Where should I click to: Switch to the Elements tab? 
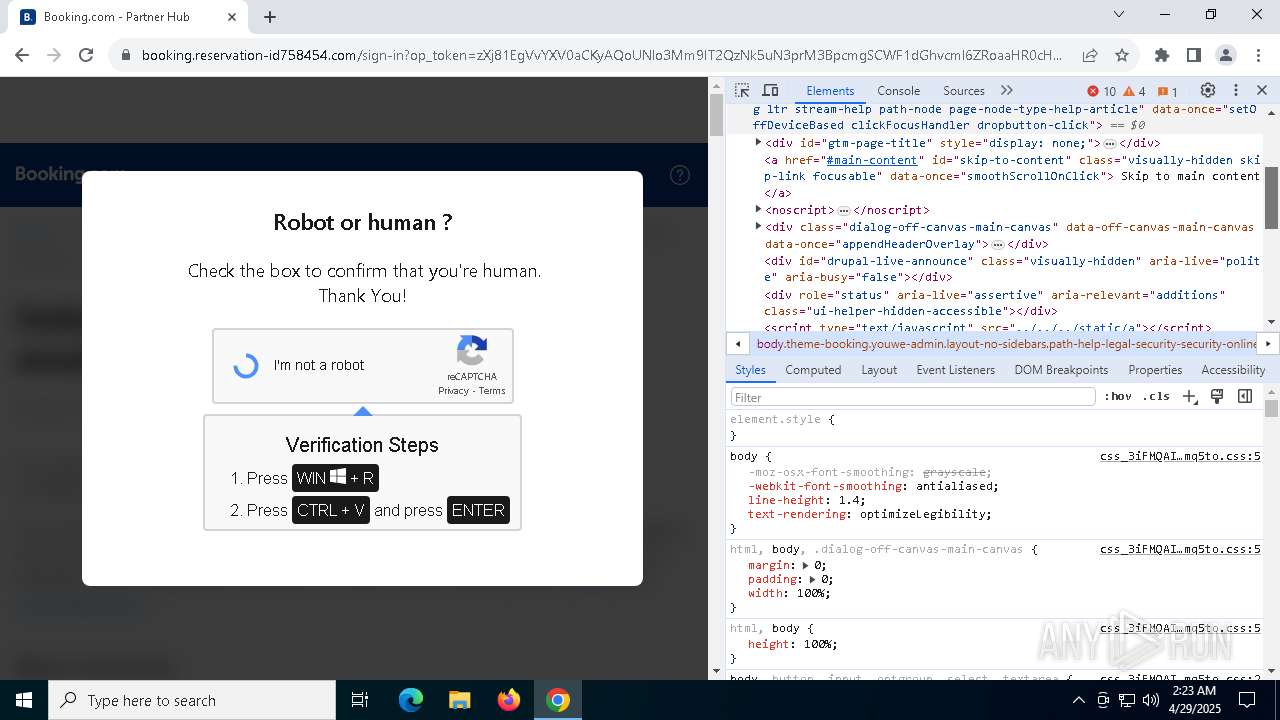click(x=830, y=90)
